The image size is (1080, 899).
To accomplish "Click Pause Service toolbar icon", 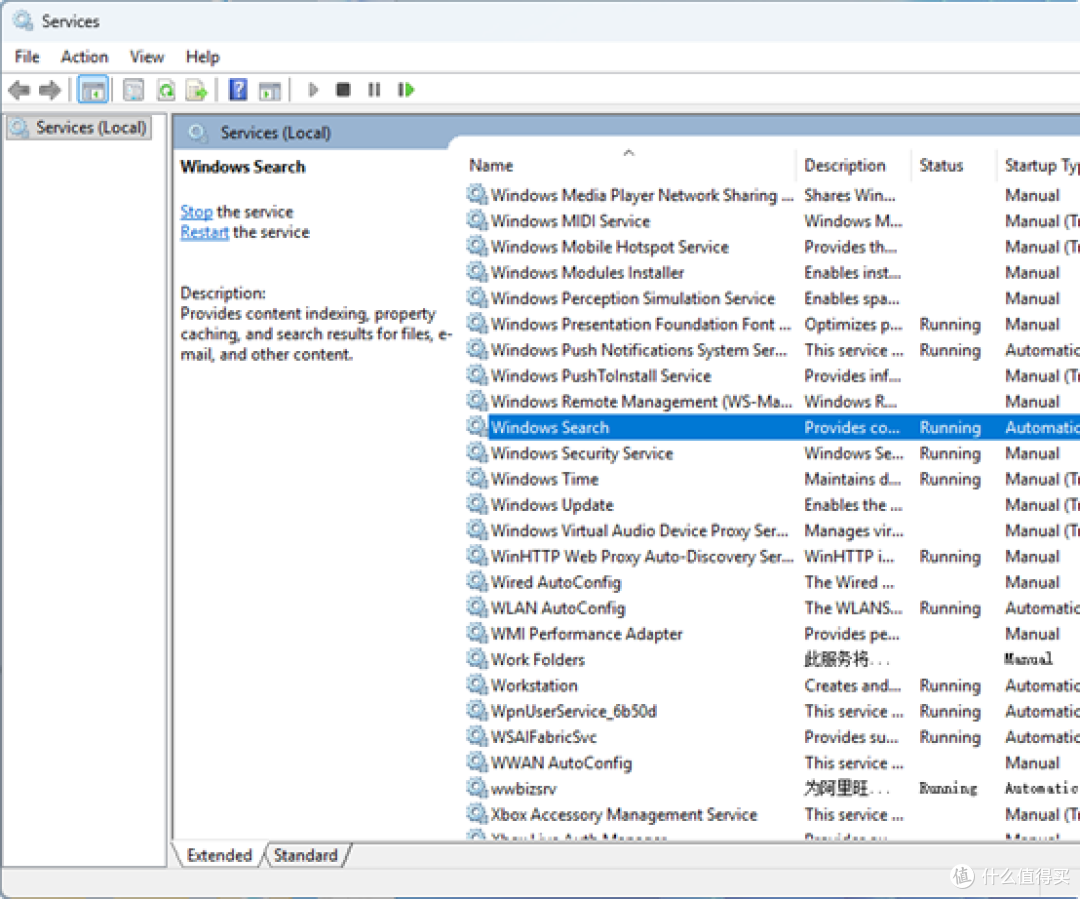I will point(374,90).
